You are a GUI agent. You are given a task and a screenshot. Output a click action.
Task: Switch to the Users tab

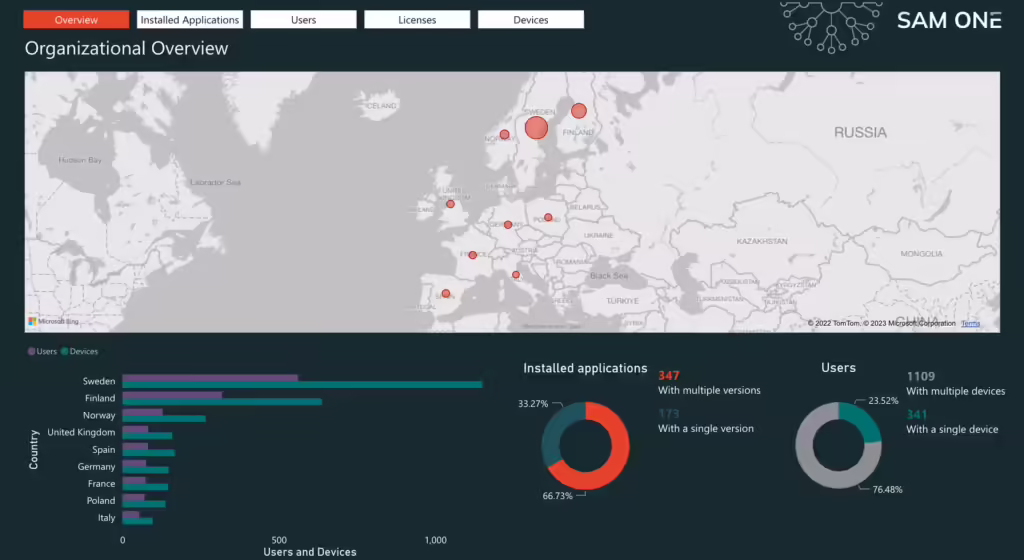click(x=303, y=20)
